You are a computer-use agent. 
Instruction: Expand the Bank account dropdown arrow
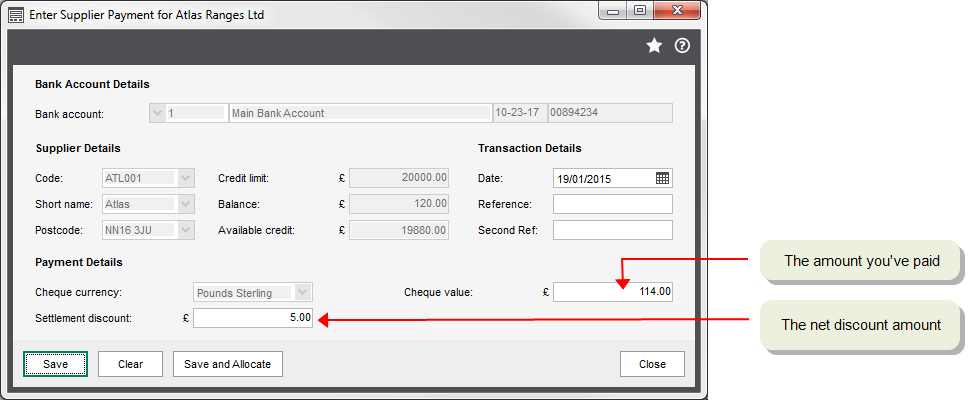(156, 113)
